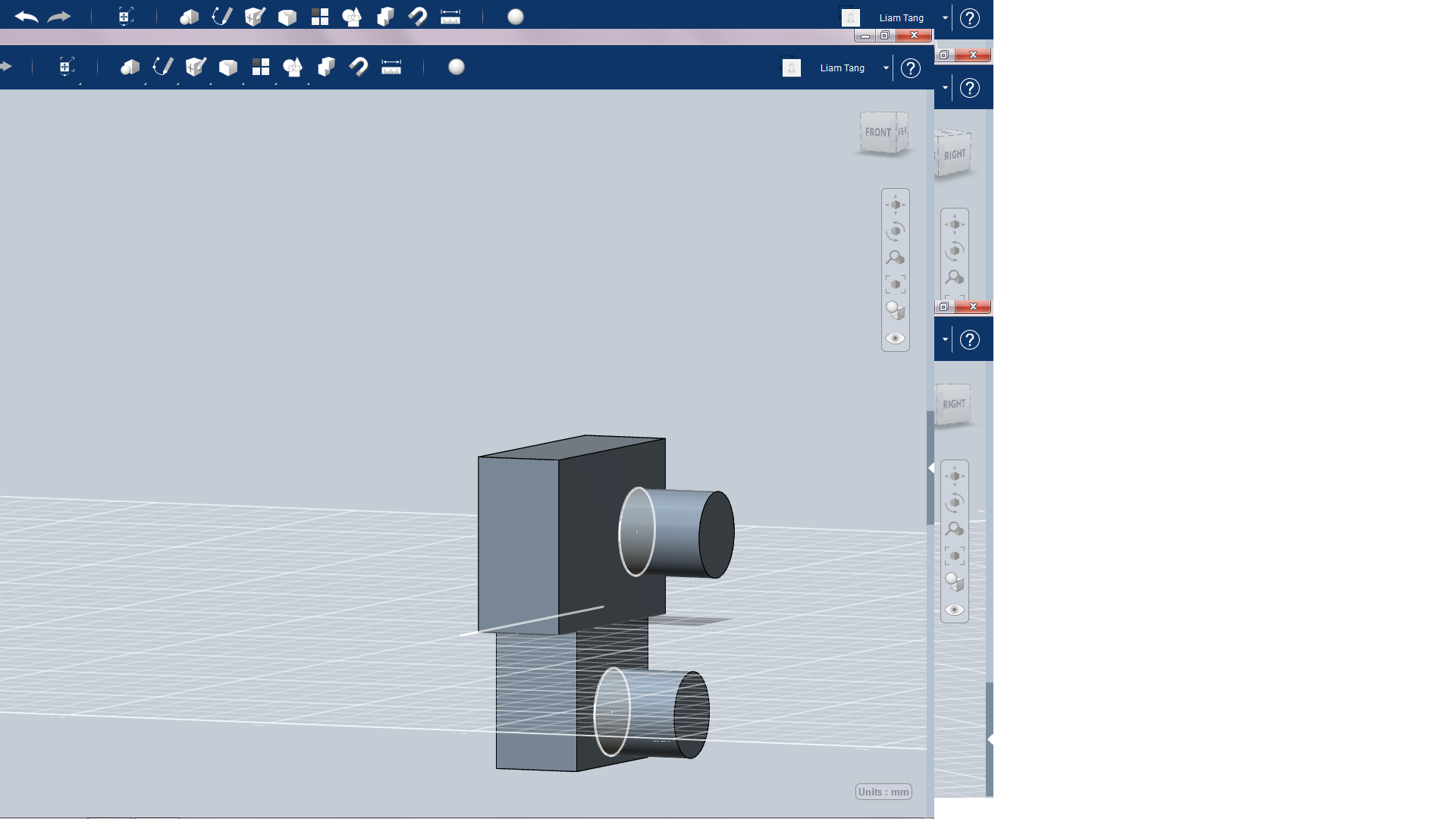Click FRONT face of the view cube
The width and height of the screenshot is (1456, 819).
pyautogui.click(x=877, y=133)
